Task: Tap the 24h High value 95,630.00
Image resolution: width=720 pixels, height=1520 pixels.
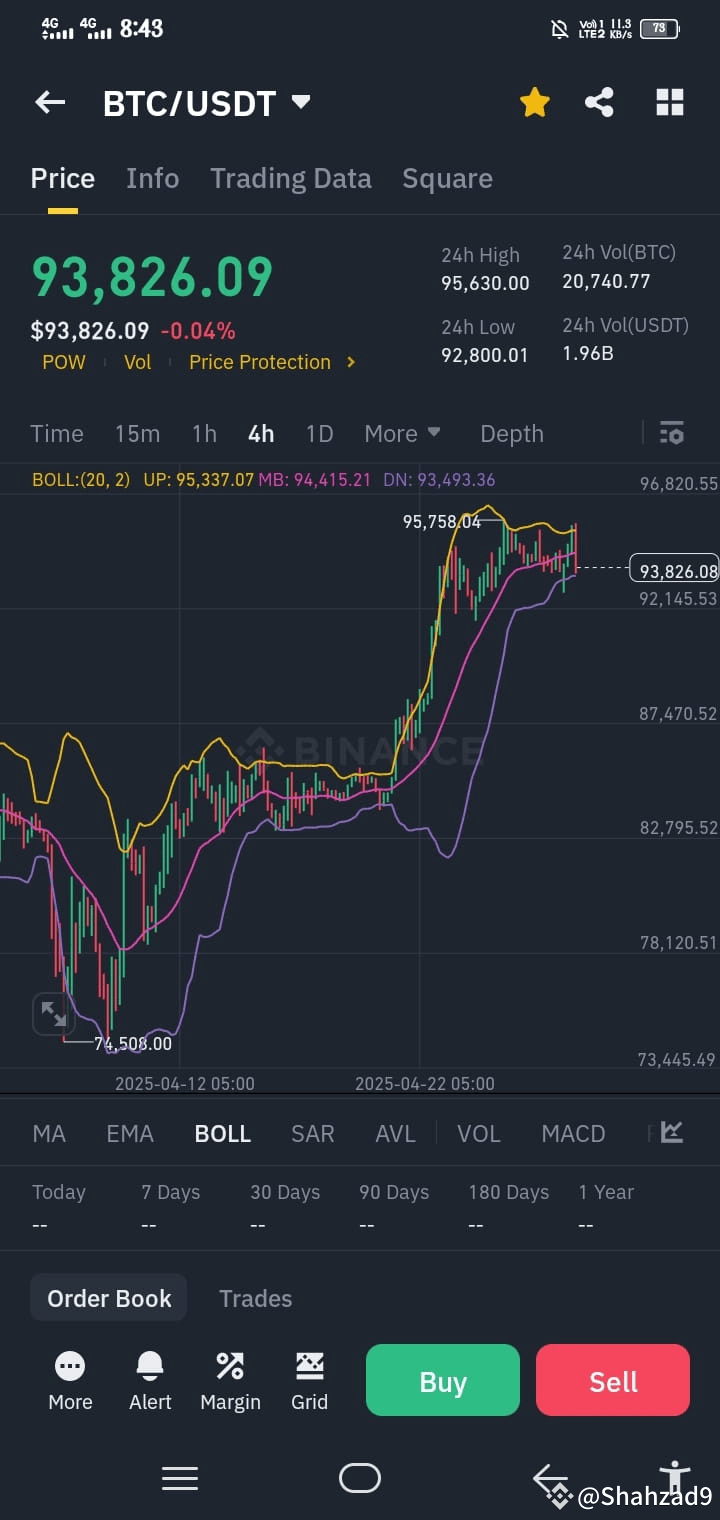Action: point(485,283)
